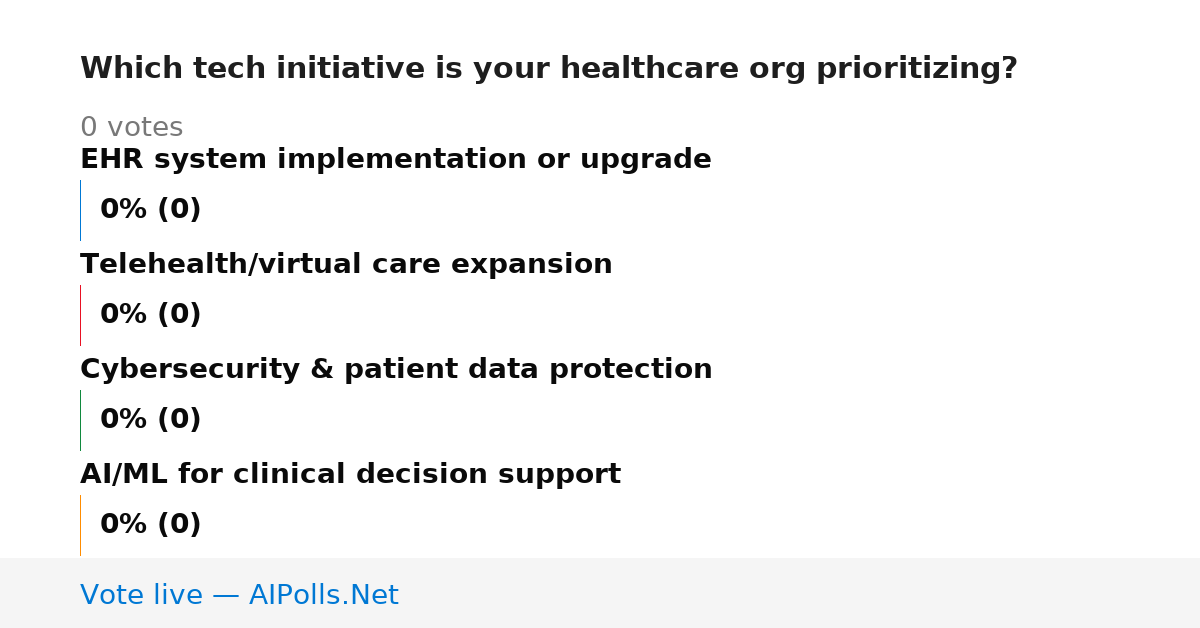Click the Telehealth 0% (0) result text
This screenshot has width=1200, height=628.
click(150, 315)
